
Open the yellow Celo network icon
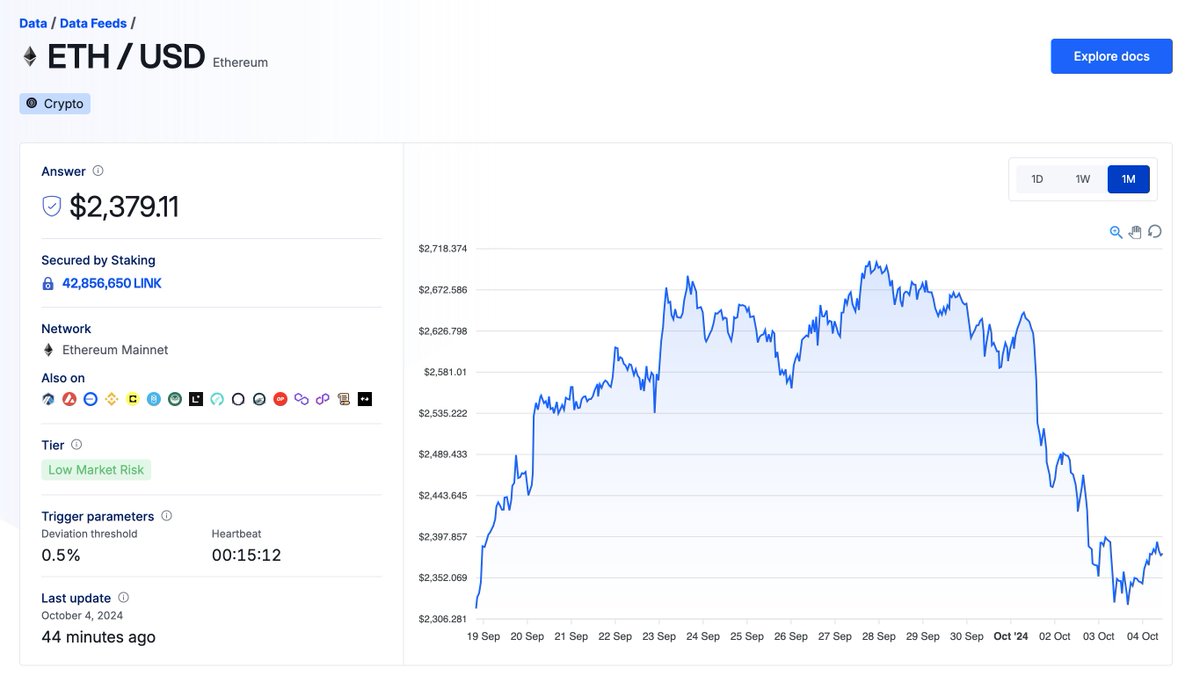(133, 399)
